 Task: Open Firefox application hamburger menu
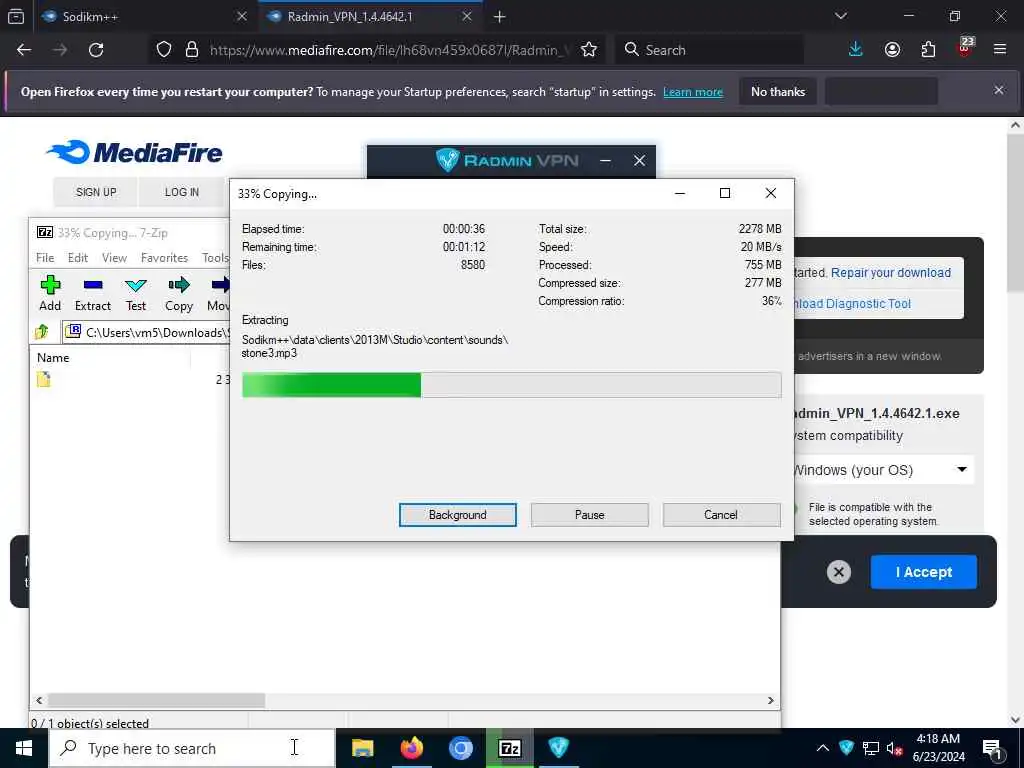click(x=1000, y=50)
